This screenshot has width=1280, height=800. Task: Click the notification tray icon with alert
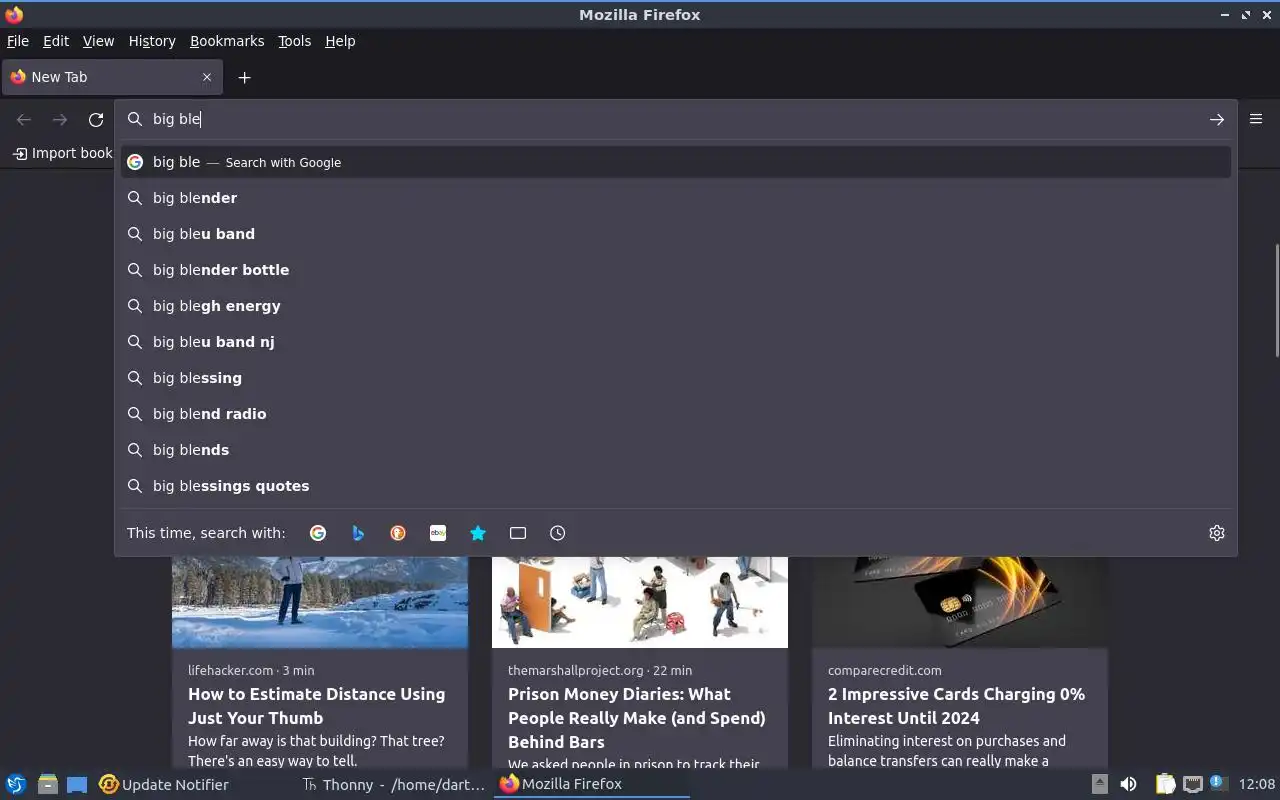tap(1218, 783)
